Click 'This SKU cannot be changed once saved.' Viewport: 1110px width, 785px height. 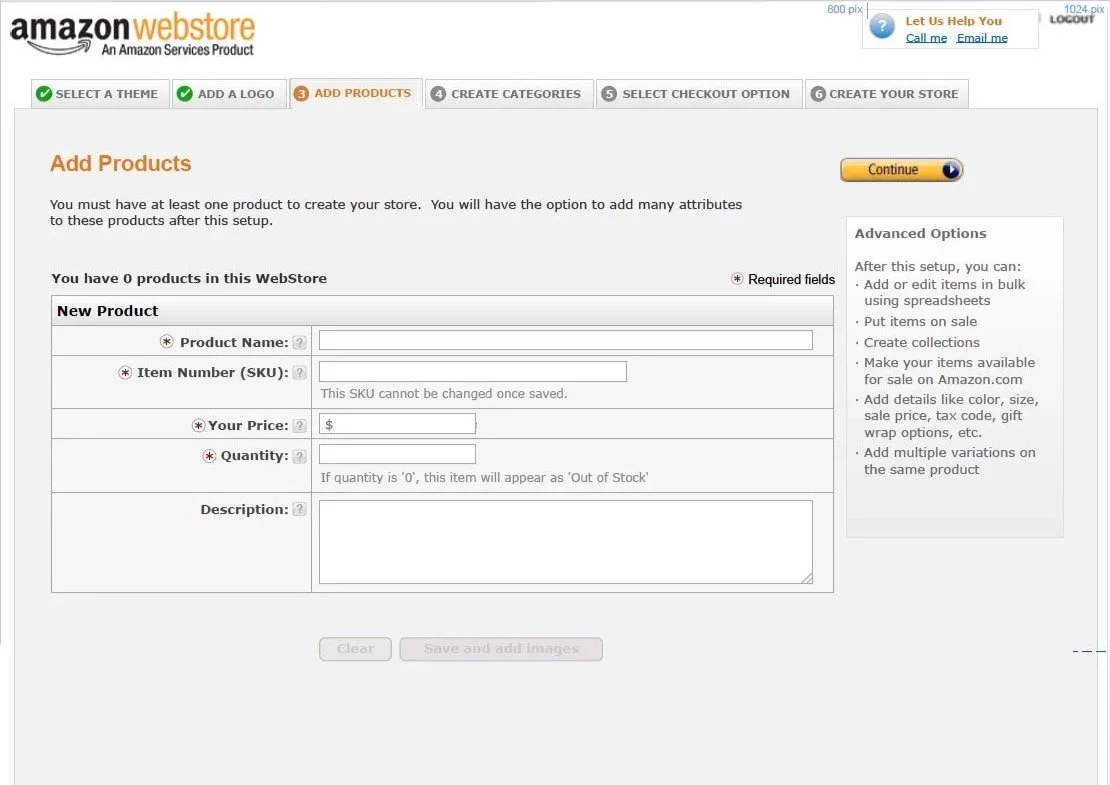coord(444,394)
